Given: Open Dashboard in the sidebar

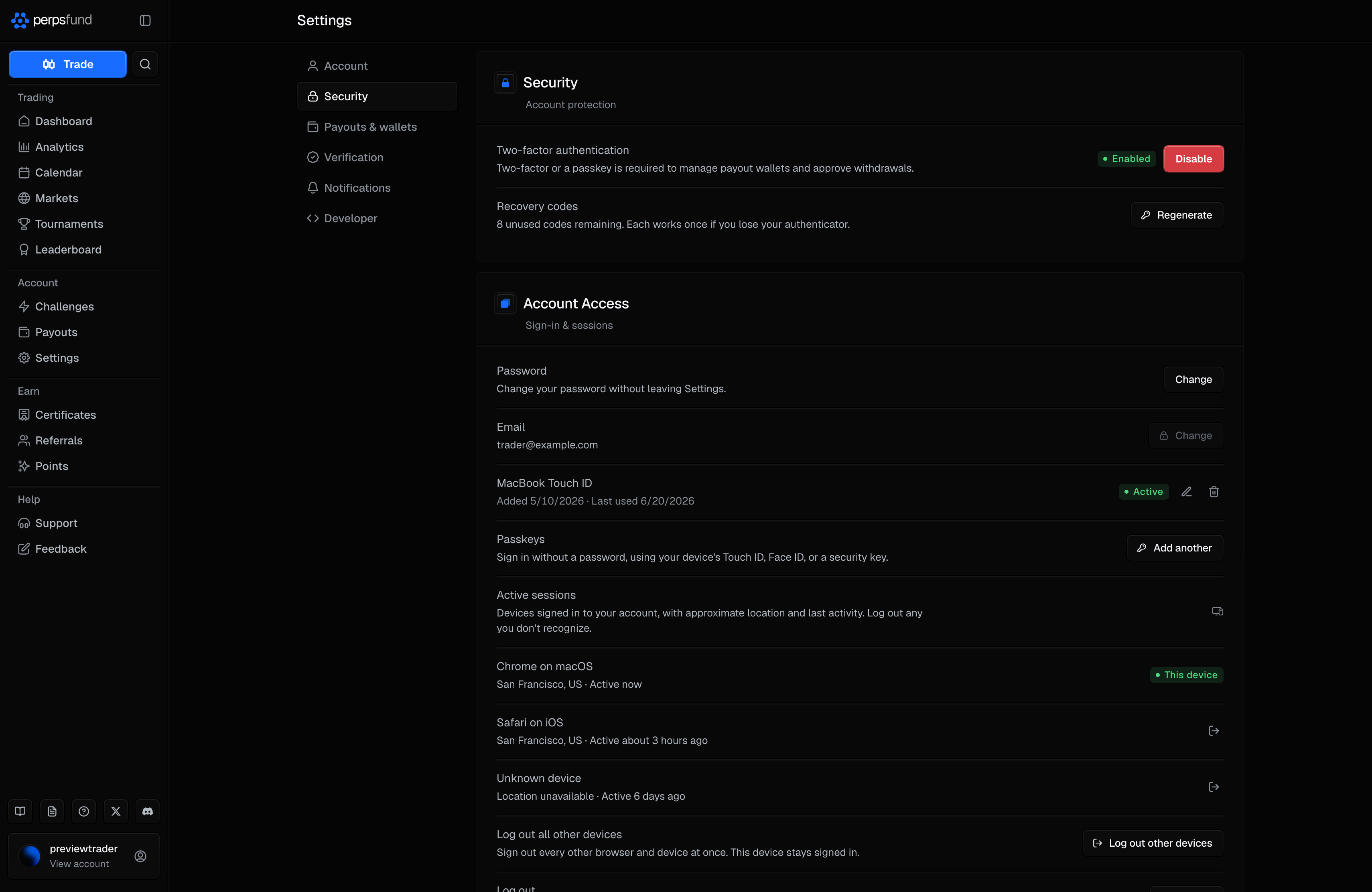Looking at the screenshot, I should coord(83,121).
